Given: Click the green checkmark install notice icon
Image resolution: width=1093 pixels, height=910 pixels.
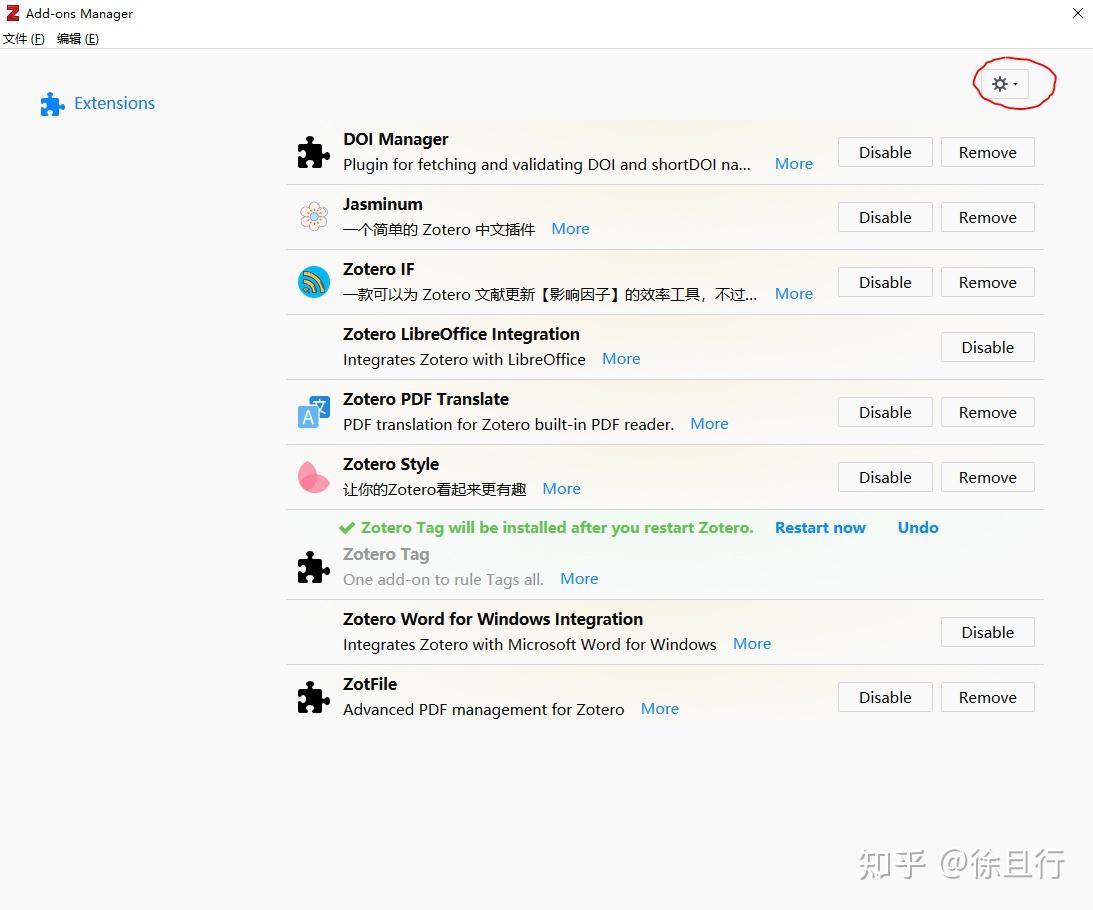Looking at the screenshot, I should click(346, 528).
